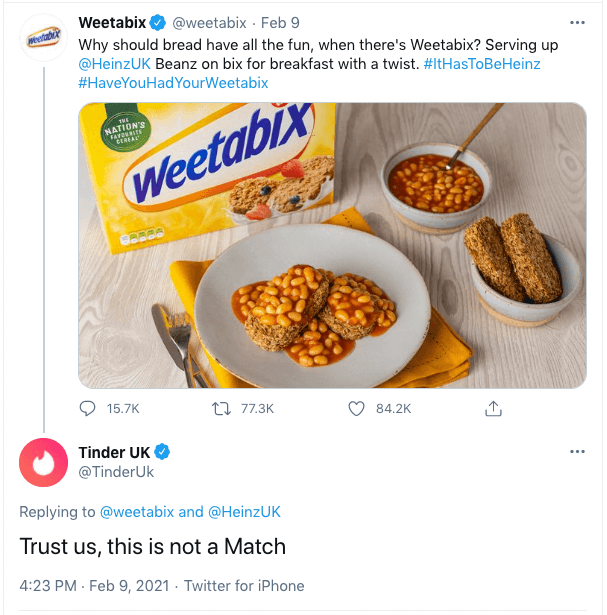Click the verified badge next to Weetabix
Image resolution: width=607 pixels, height=615 pixels.
[x=158, y=23]
